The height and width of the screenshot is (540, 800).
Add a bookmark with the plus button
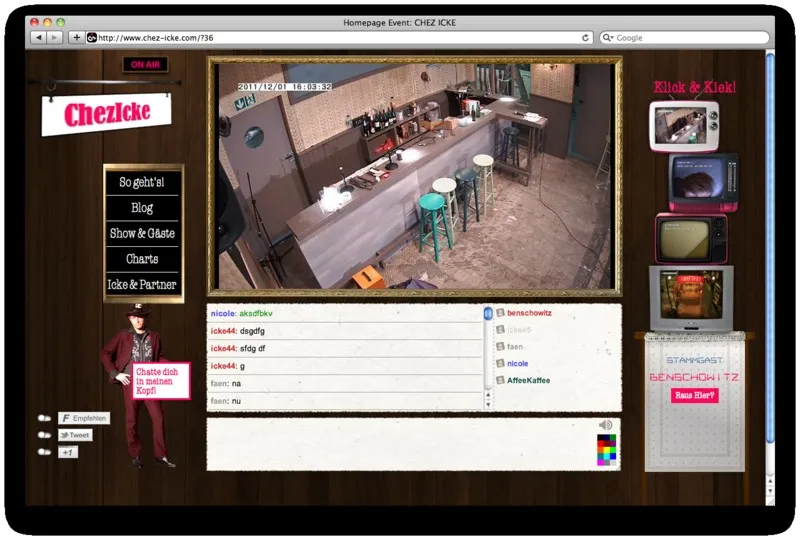tap(77, 37)
